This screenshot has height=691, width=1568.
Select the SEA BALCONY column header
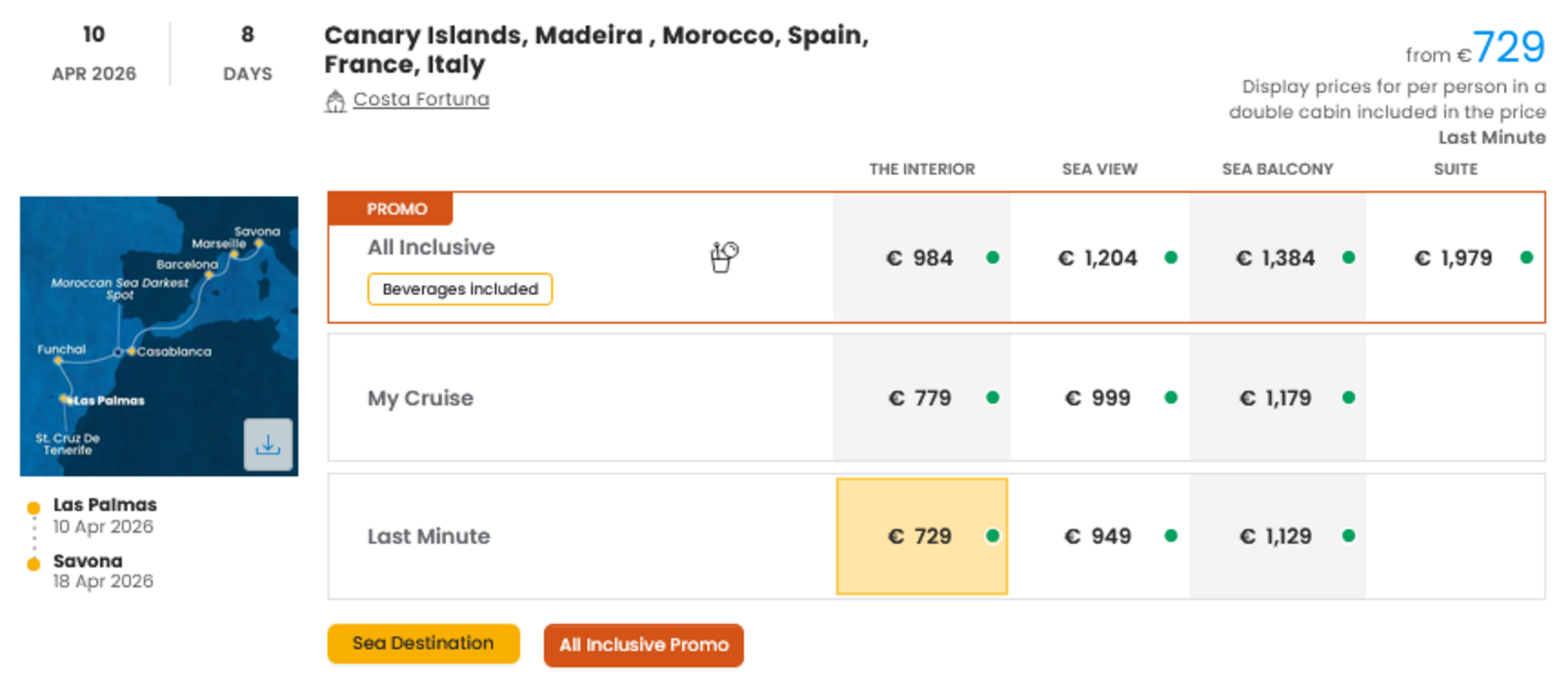tap(1277, 169)
